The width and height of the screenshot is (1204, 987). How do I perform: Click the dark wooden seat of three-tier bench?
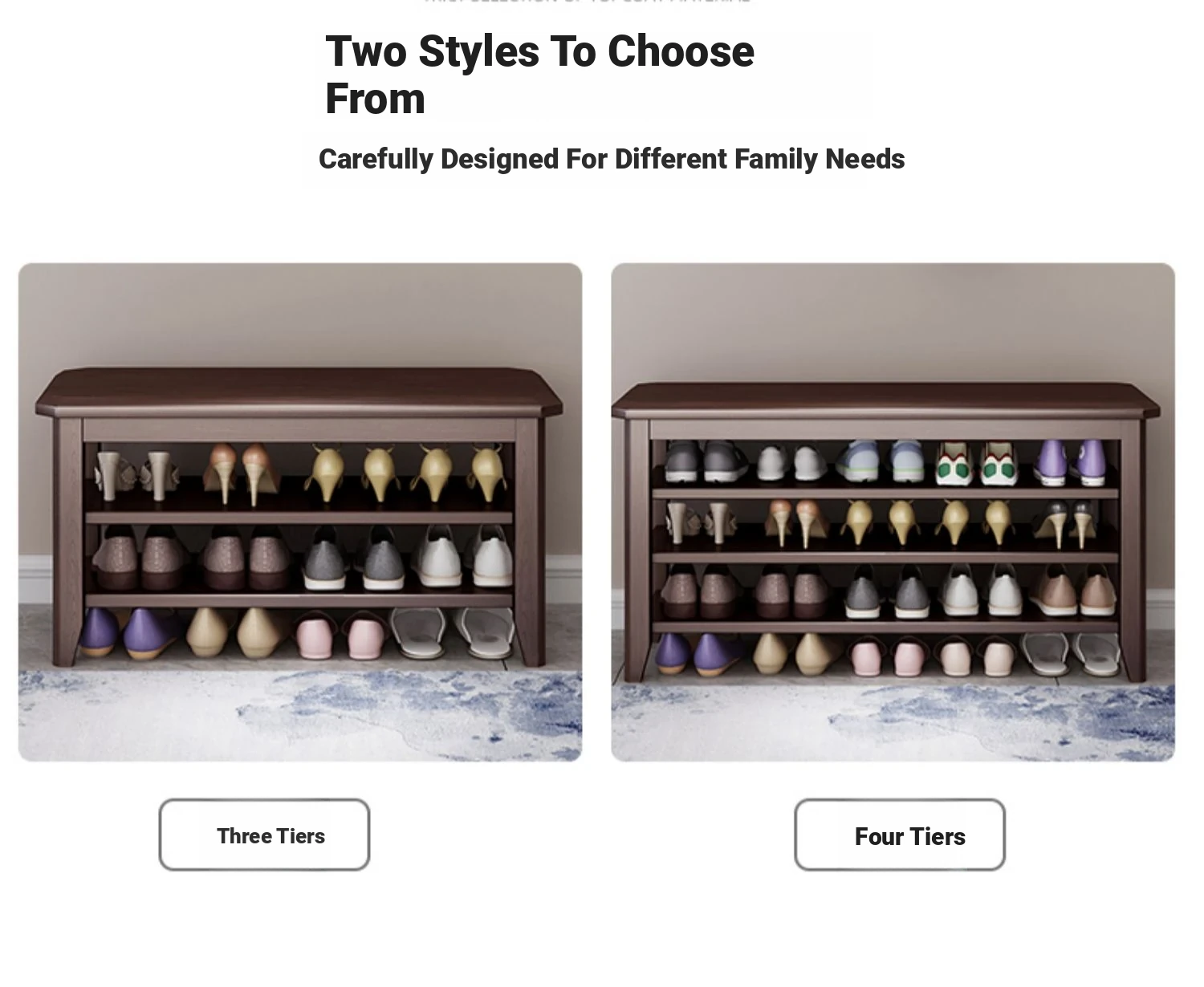click(299, 392)
